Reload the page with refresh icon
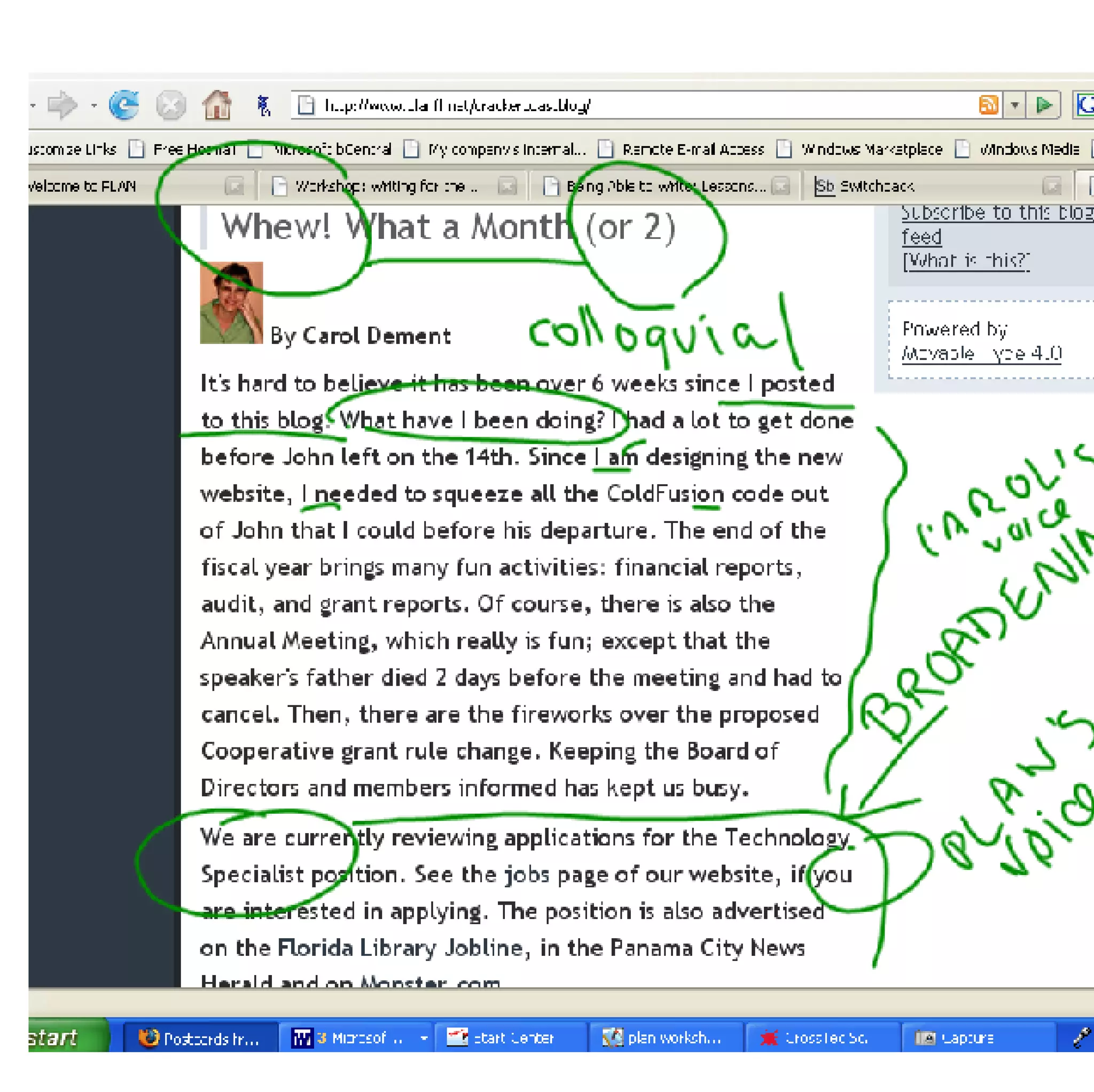The image size is (1094, 1092). [x=124, y=105]
